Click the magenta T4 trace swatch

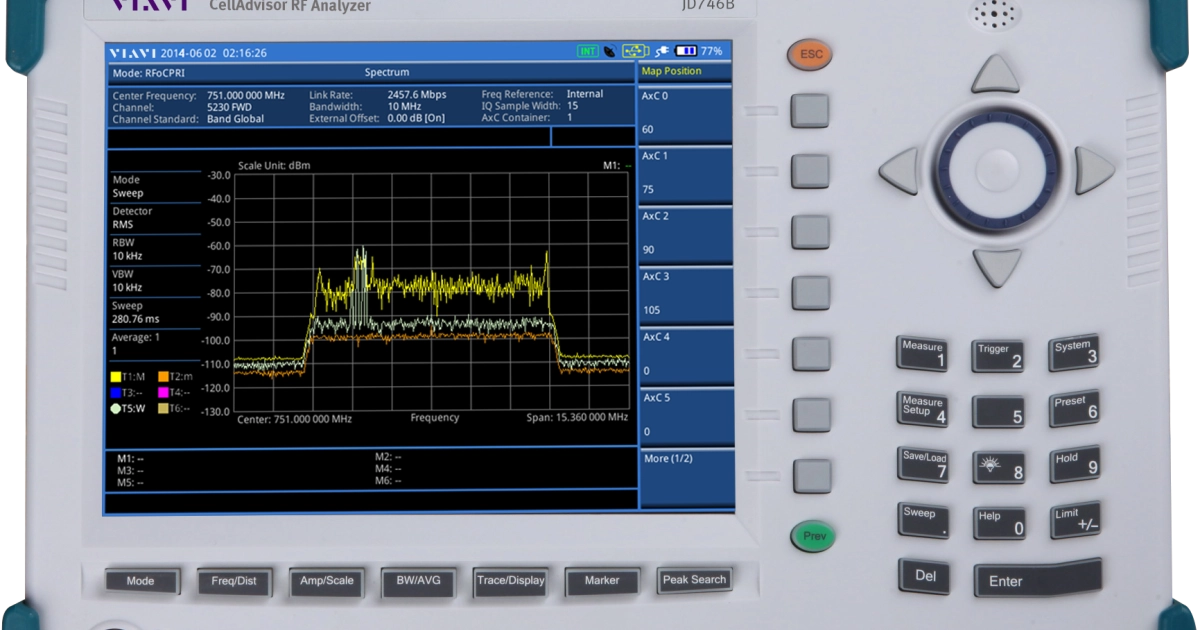tap(163, 393)
